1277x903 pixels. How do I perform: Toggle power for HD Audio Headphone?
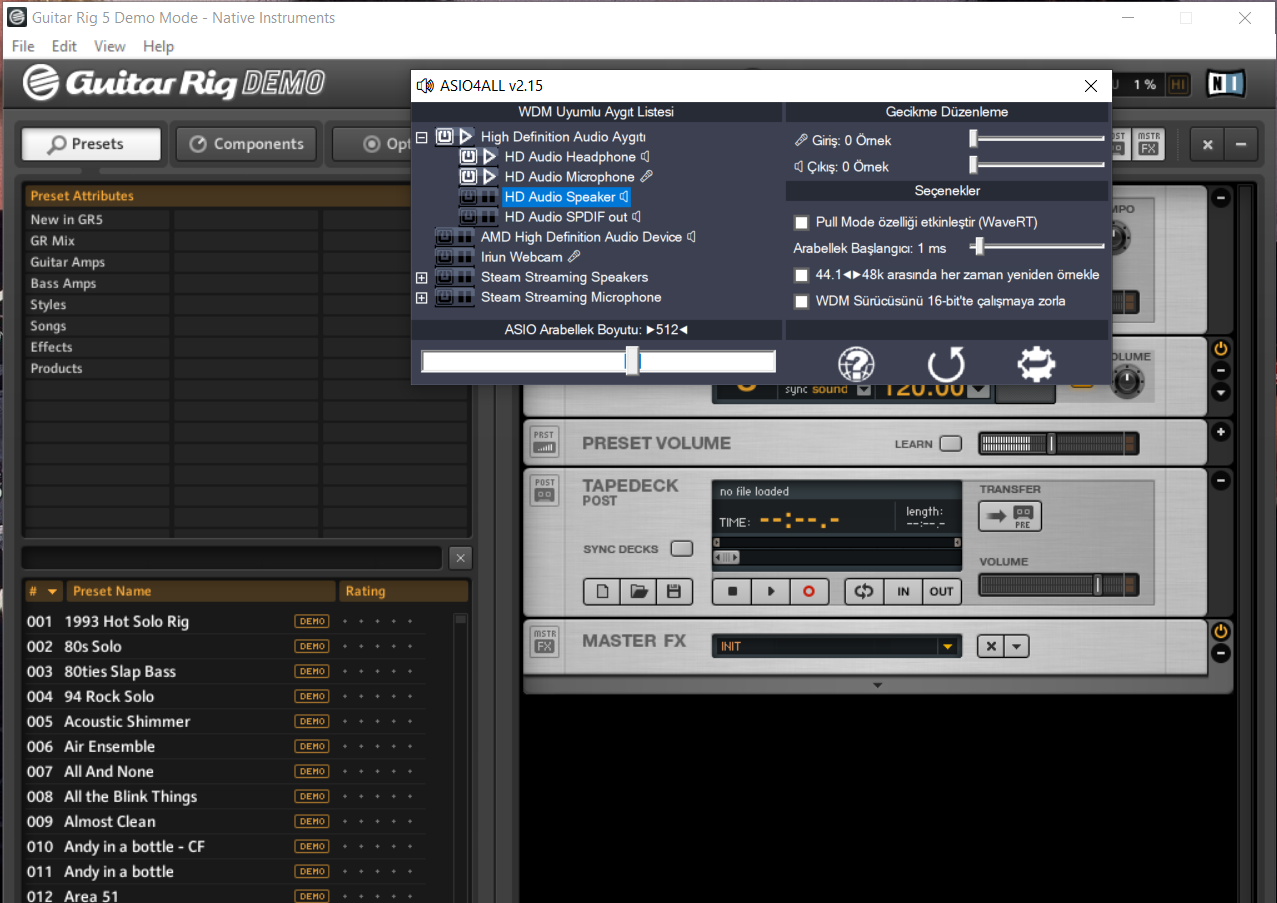click(468, 157)
